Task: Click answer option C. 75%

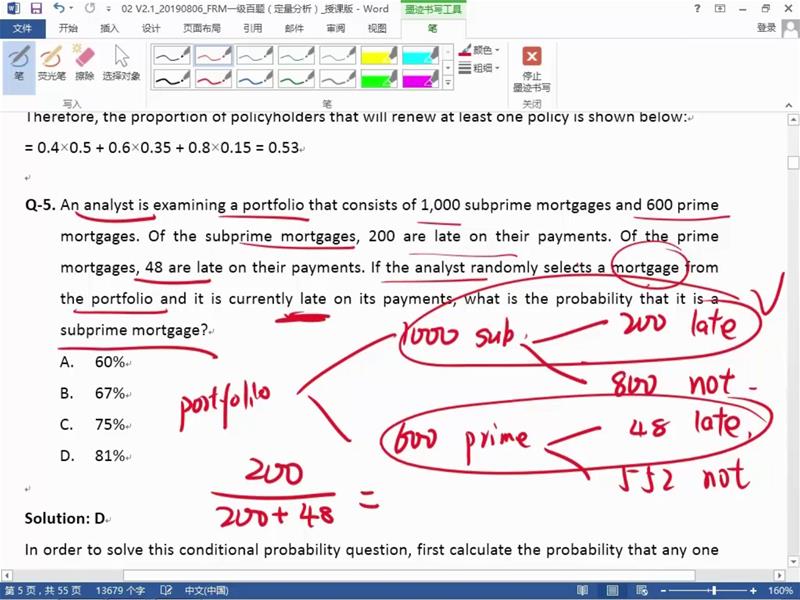Action: pos(93,424)
